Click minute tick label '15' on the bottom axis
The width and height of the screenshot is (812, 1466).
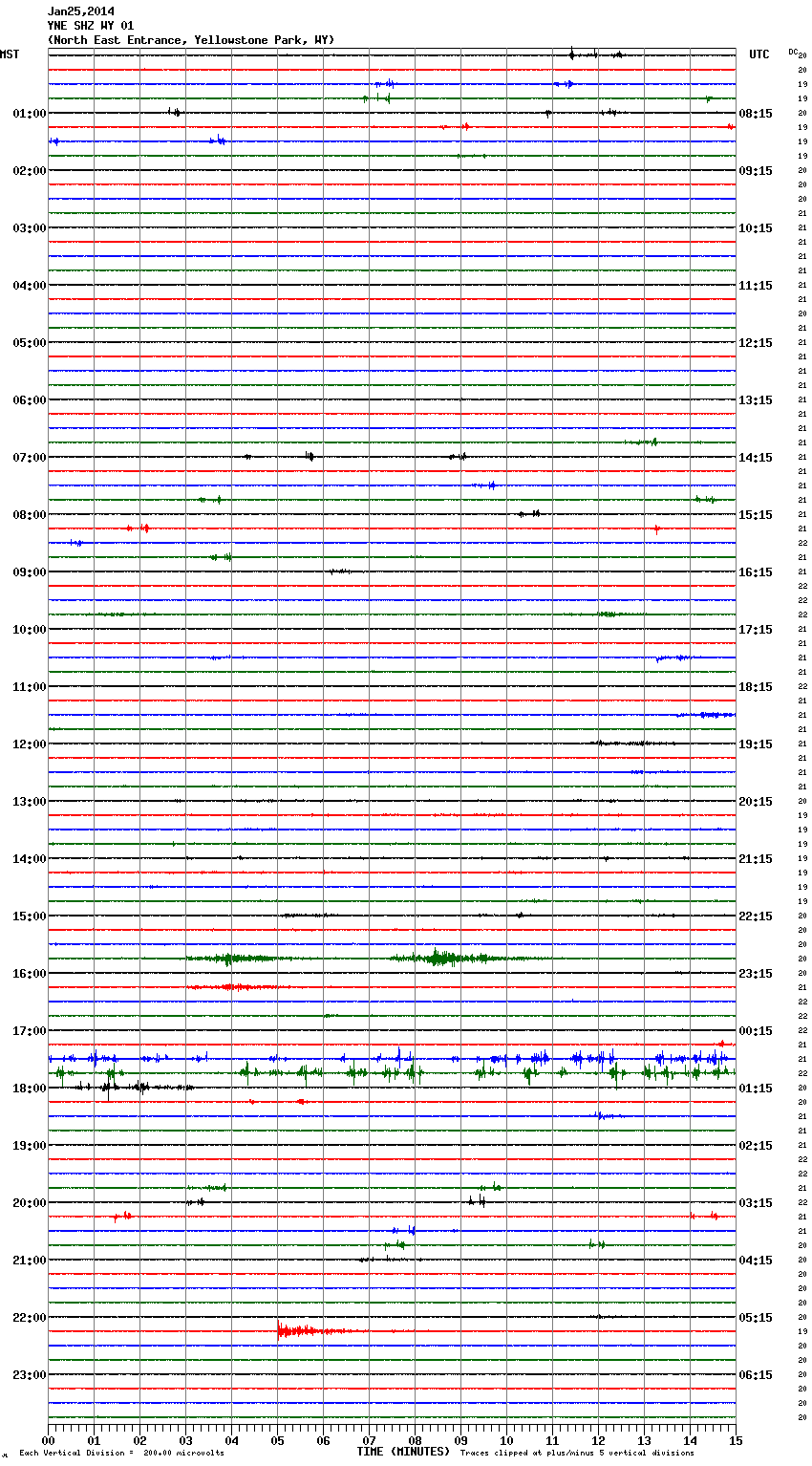(736, 1440)
